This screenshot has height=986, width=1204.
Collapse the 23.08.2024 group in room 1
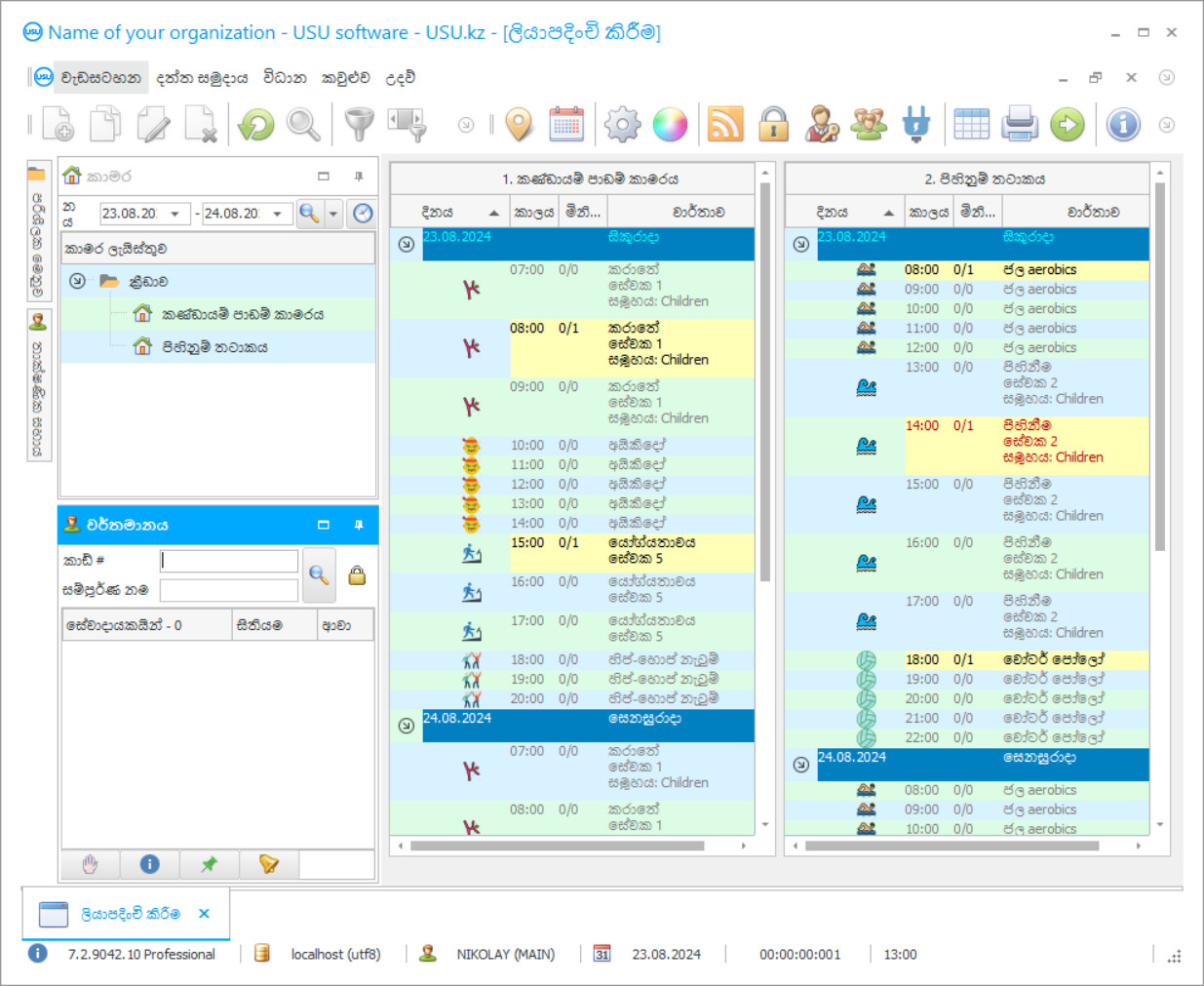tap(407, 244)
